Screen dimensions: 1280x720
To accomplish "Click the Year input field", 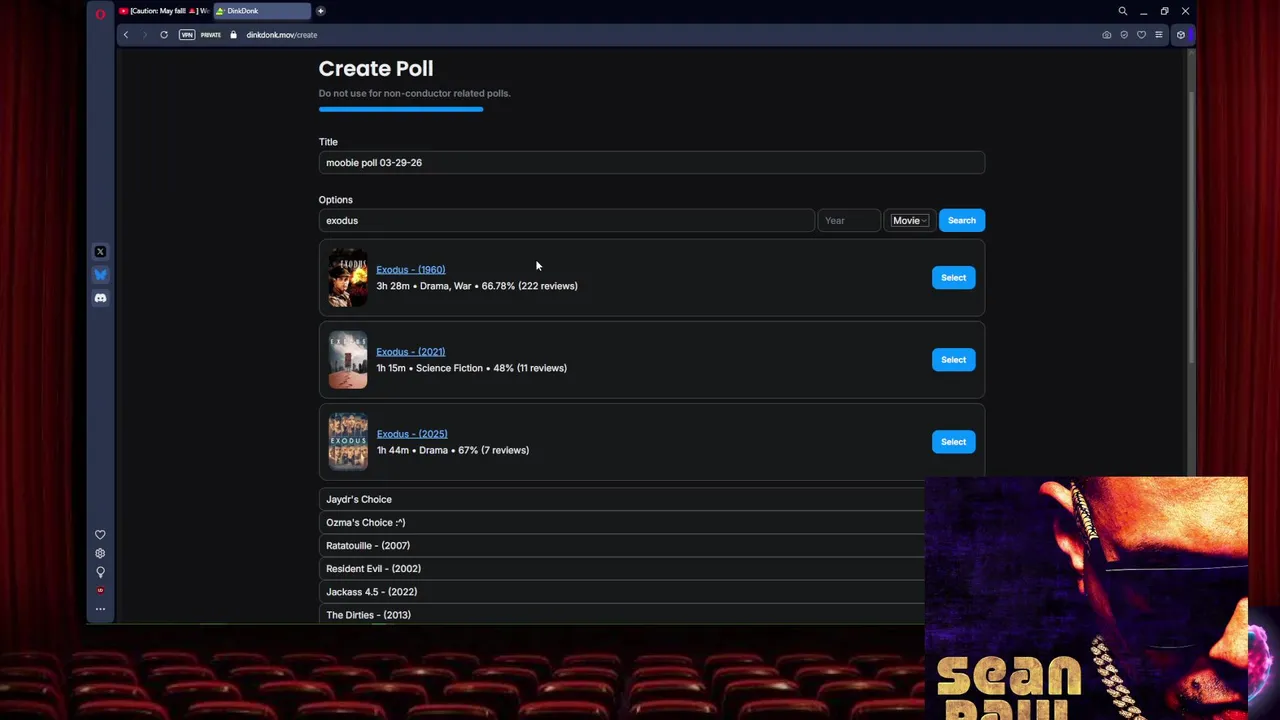I will pos(849,221).
